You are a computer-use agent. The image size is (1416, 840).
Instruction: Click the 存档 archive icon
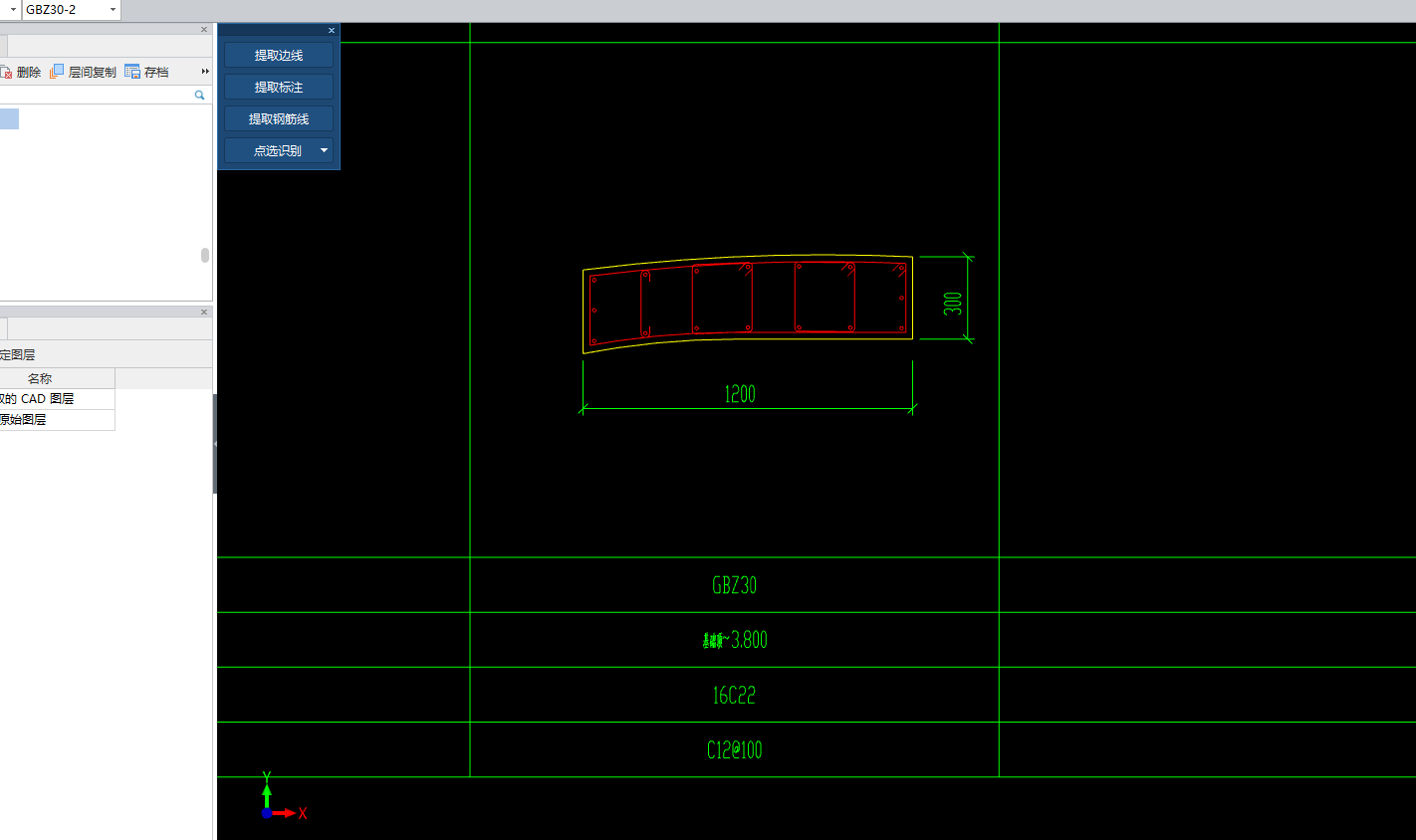coord(132,72)
